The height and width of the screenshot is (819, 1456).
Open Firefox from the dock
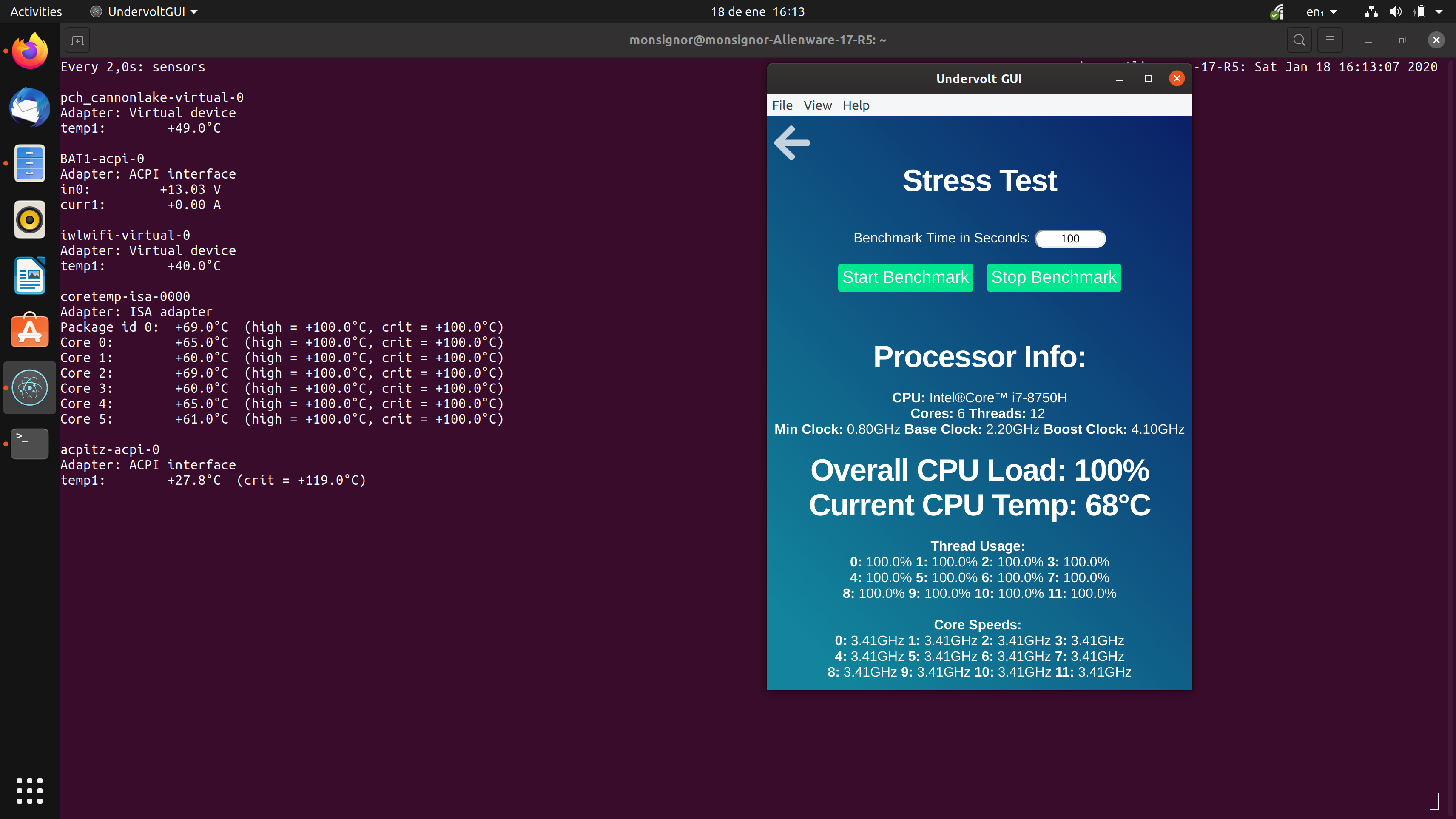coord(30,51)
